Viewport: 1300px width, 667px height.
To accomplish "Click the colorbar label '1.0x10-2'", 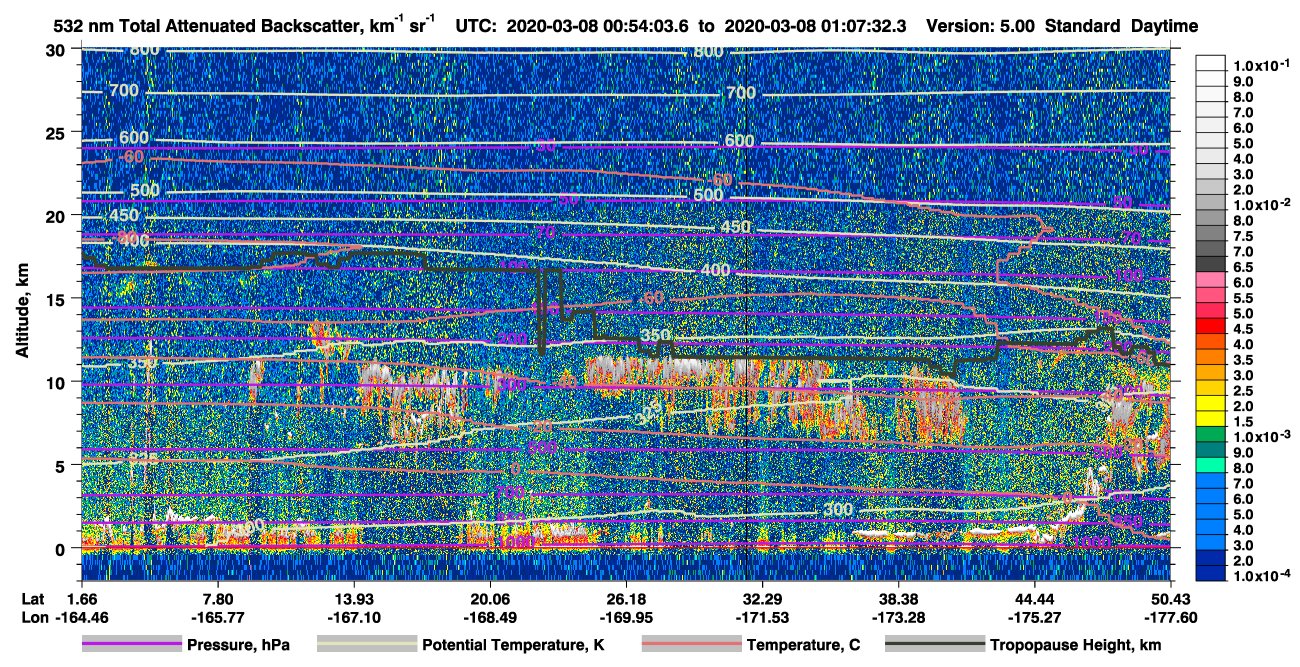I will [1260, 204].
